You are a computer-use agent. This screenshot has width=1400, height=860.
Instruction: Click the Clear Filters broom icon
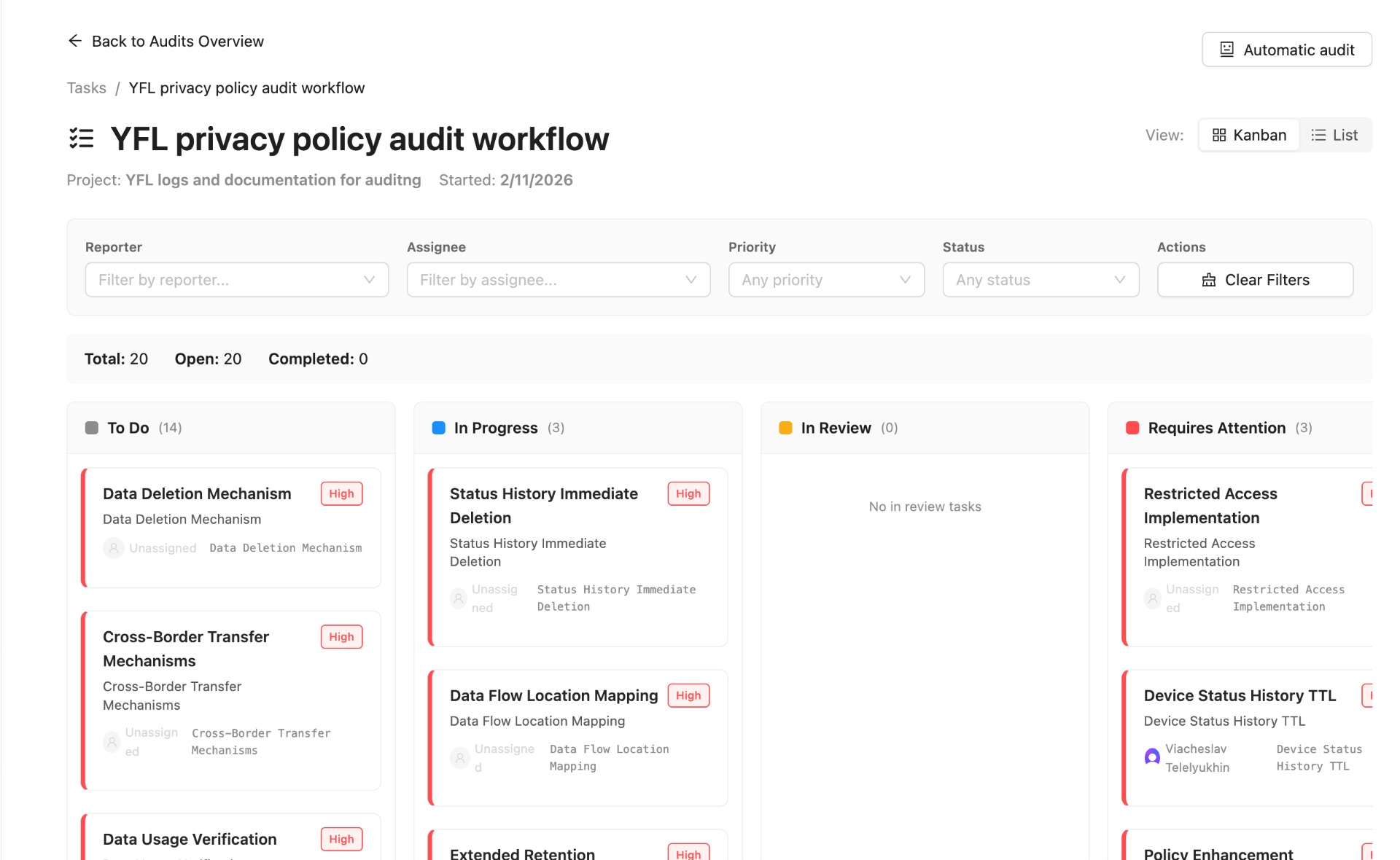tap(1209, 280)
